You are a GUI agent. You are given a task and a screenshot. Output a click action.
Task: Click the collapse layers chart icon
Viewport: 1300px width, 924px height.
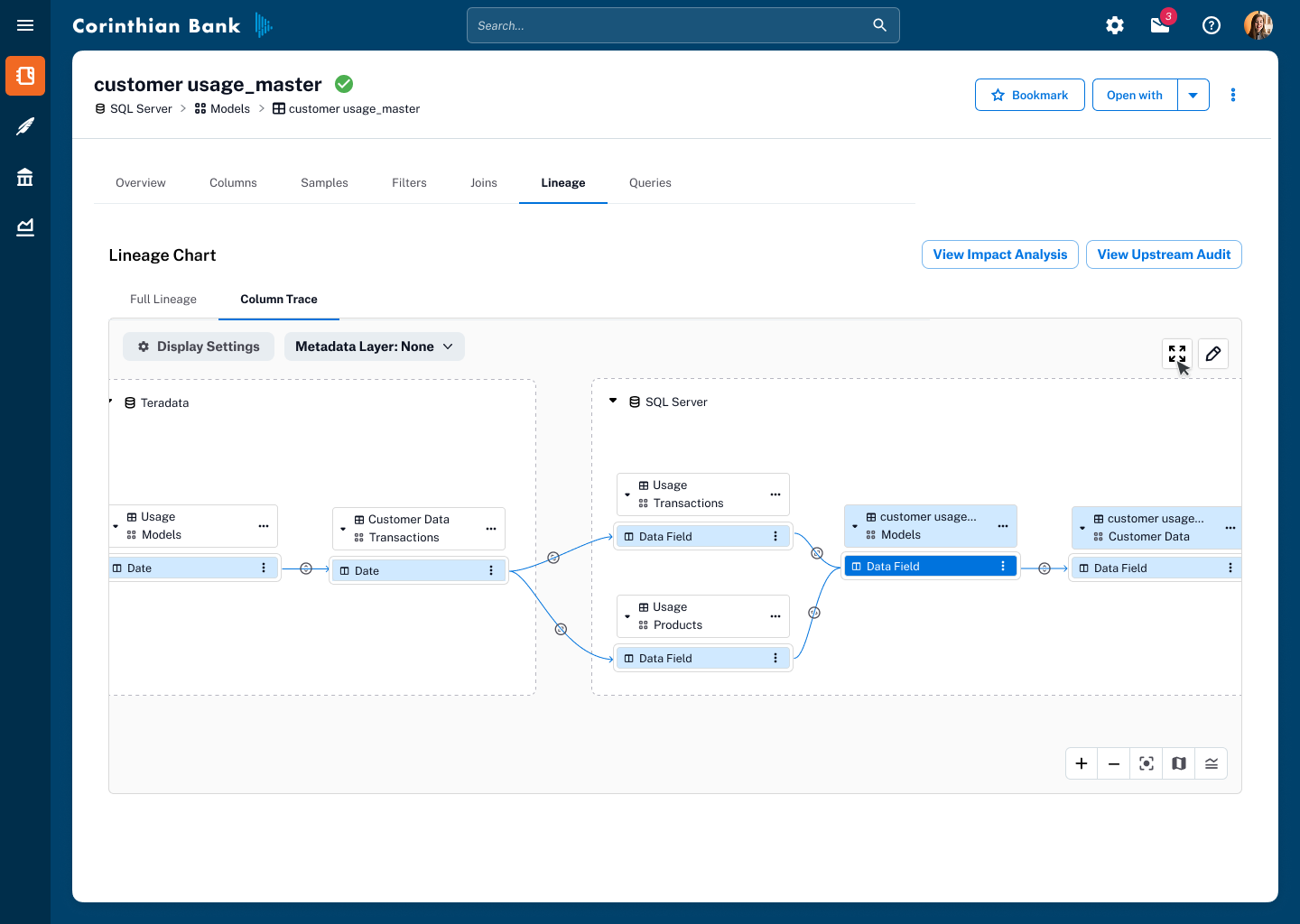1212,763
